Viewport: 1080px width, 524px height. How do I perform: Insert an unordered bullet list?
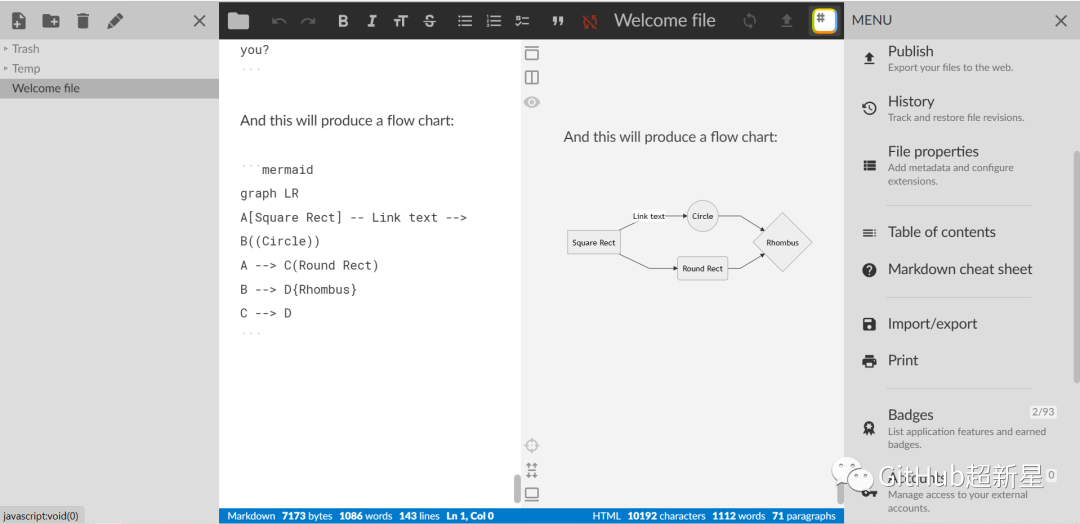[x=466, y=21]
